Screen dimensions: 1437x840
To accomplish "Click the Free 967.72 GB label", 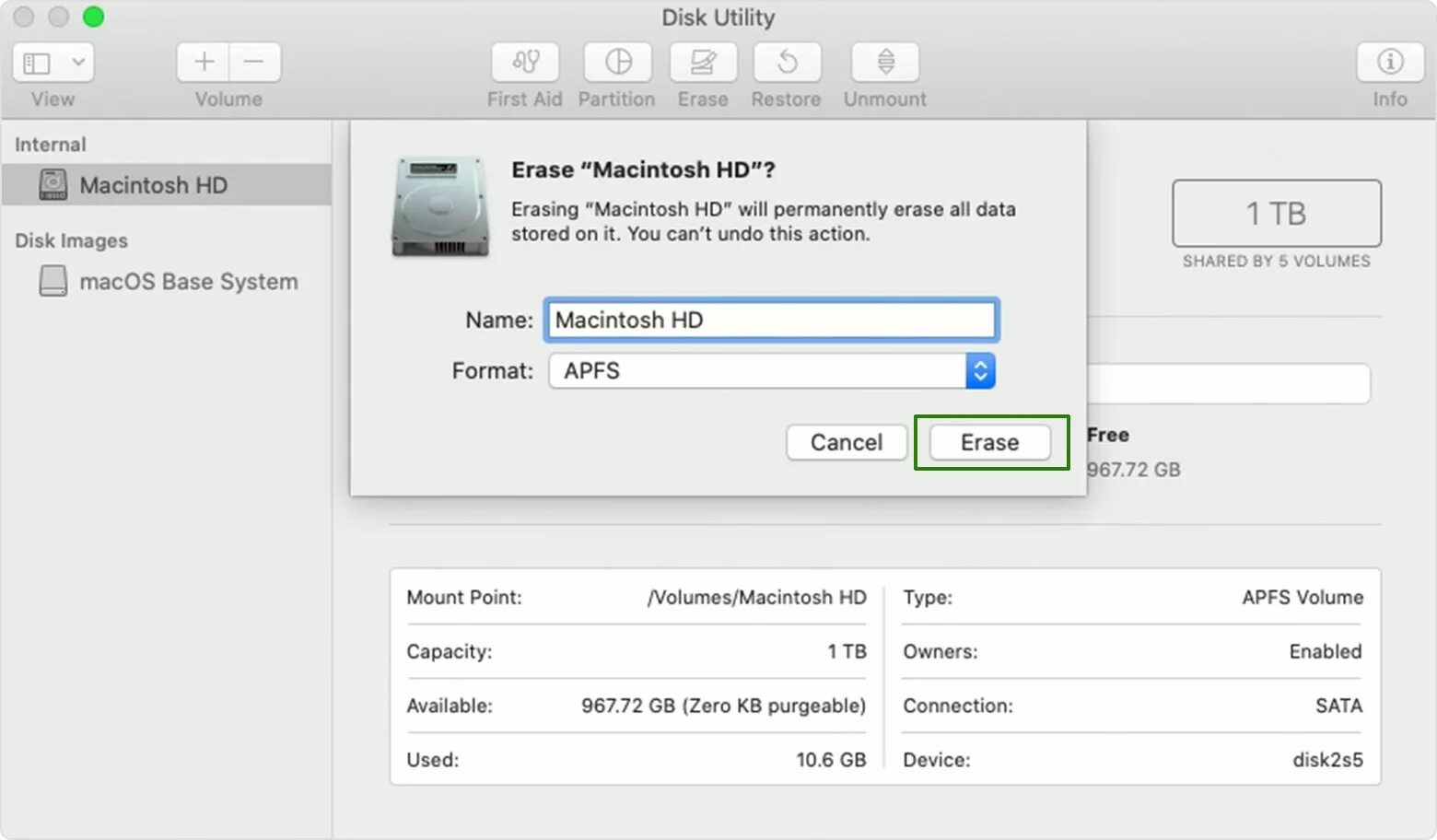I will 1133,451.
